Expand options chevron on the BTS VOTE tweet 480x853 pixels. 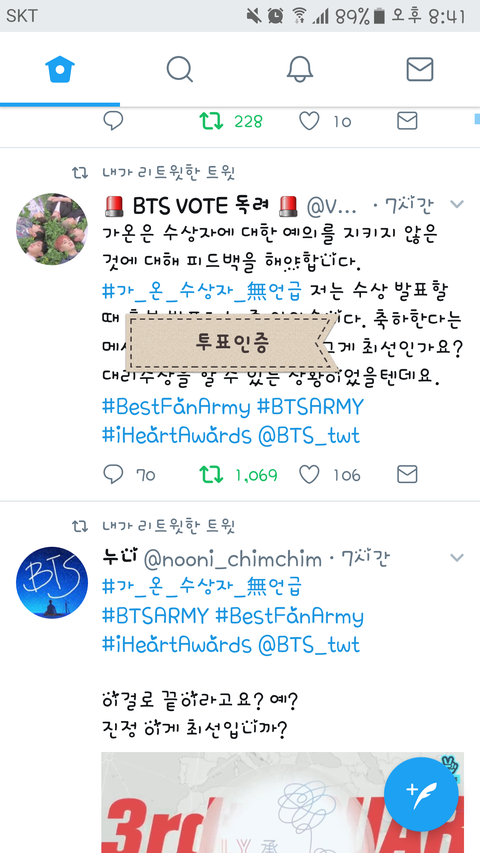click(x=457, y=205)
